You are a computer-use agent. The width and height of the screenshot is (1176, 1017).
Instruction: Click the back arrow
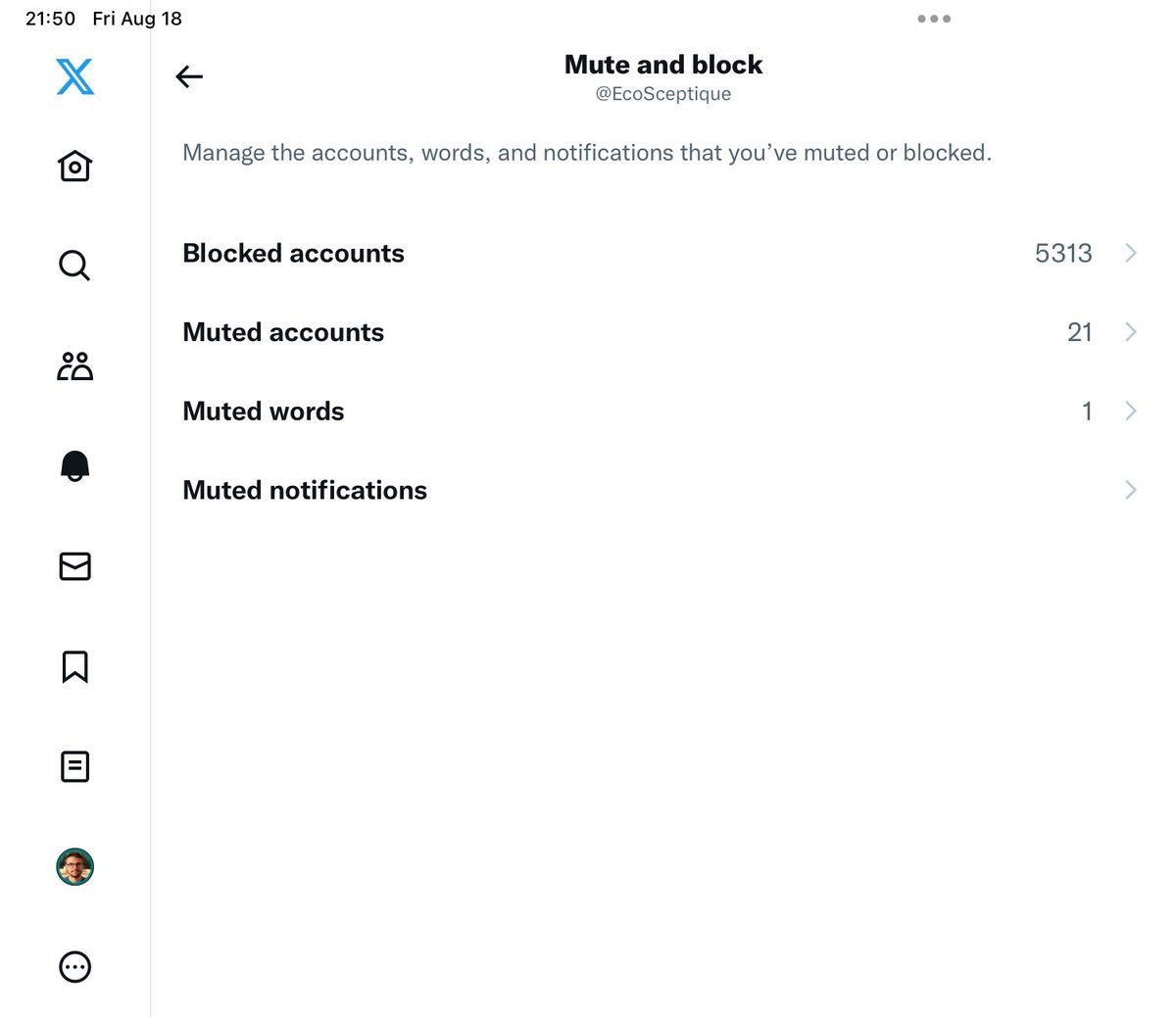189,76
